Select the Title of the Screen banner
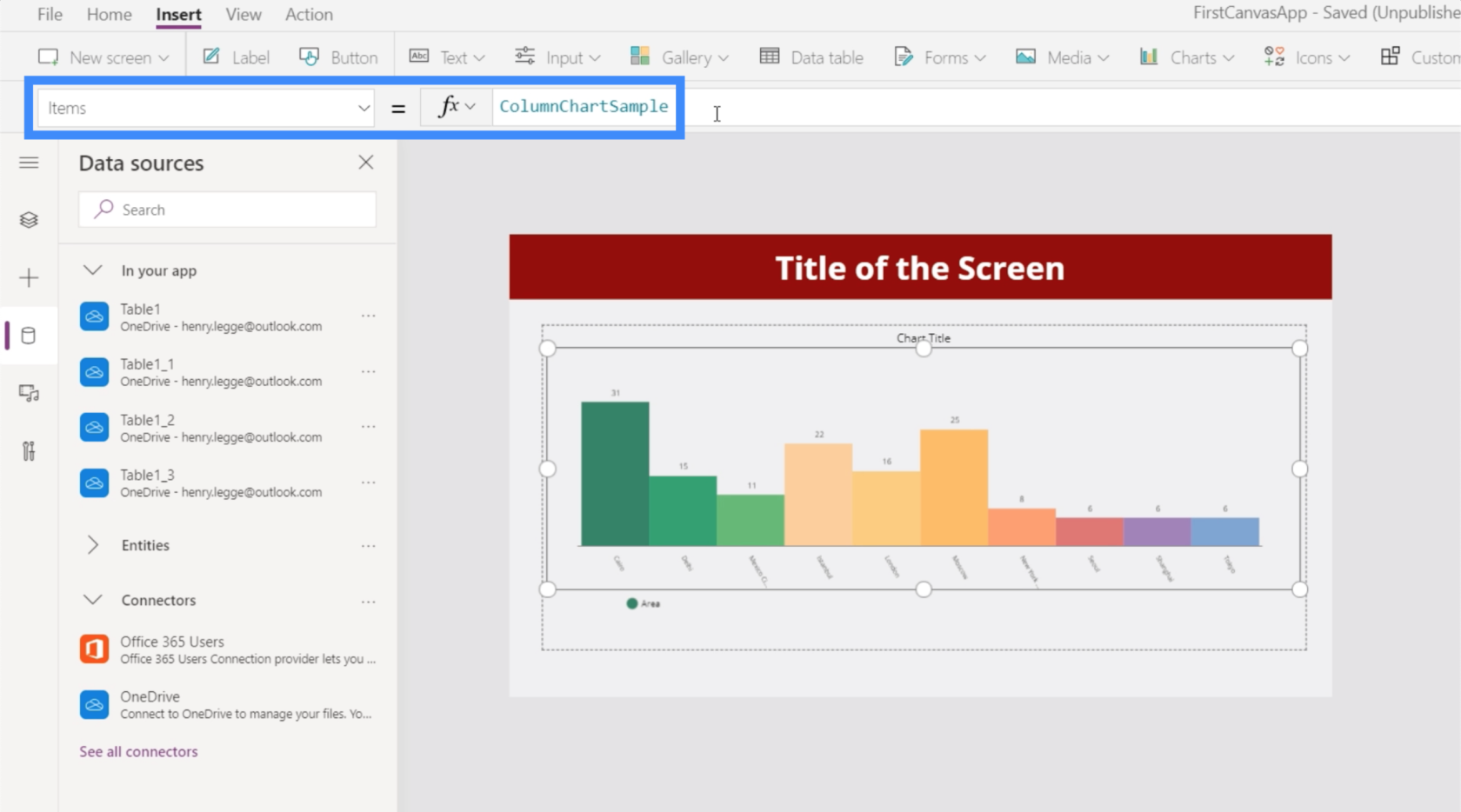Screen dimensions: 1461x812 point(920,267)
